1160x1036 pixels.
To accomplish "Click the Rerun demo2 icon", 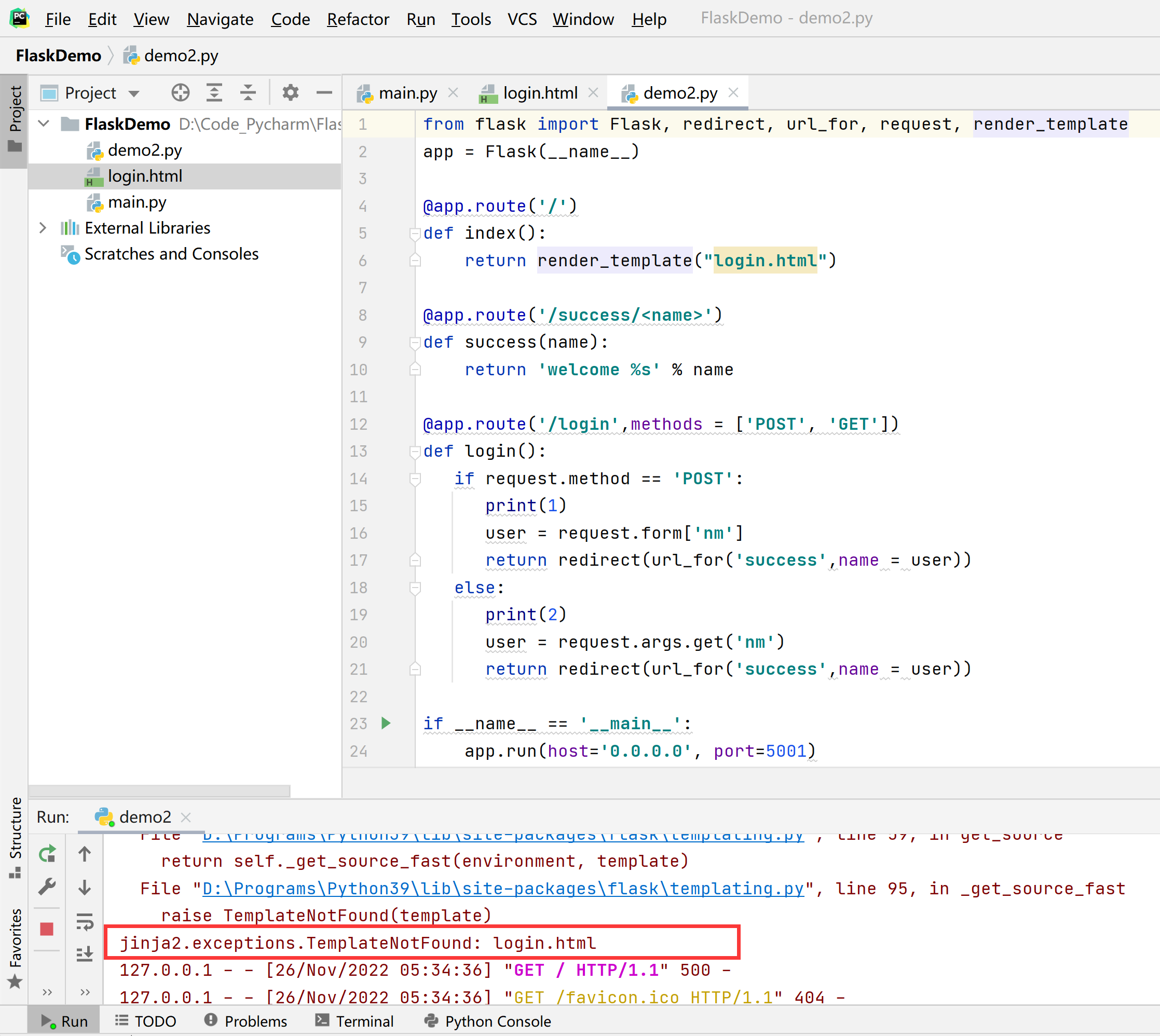I will 47,853.
